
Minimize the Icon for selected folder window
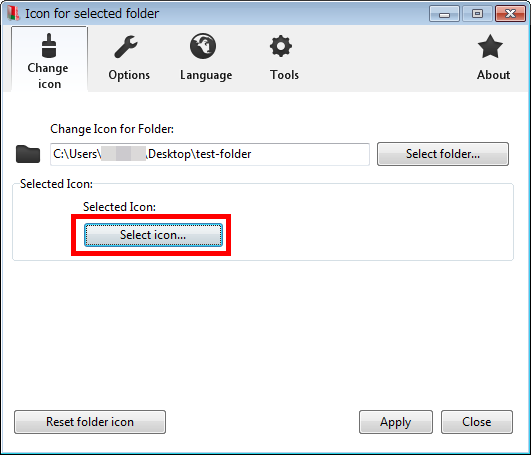tap(444, 14)
